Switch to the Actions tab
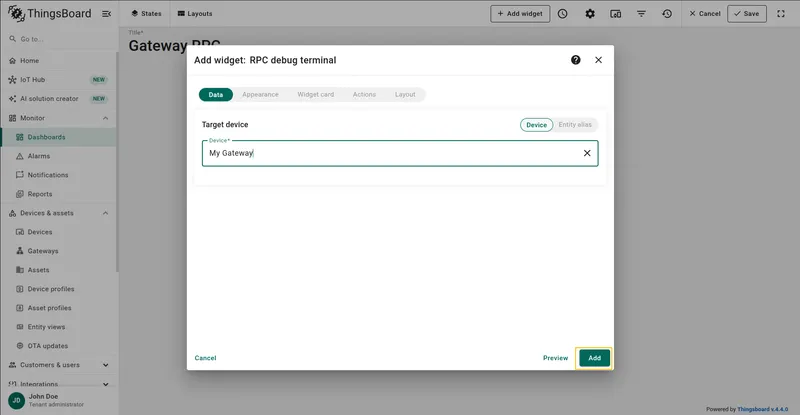This screenshot has height=415, width=800. tap(364, 94)
